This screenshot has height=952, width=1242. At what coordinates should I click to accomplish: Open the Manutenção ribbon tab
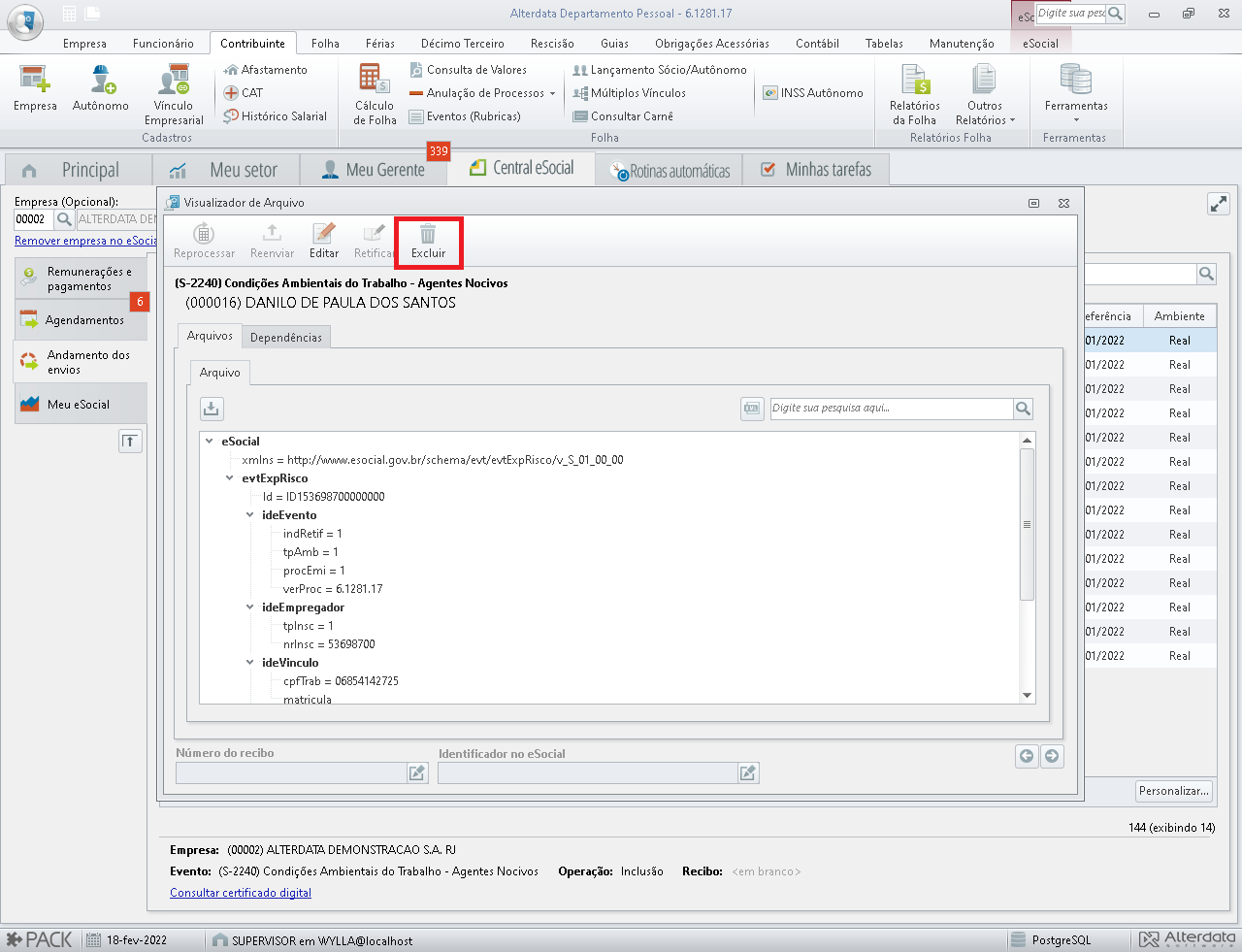point(962,44)
